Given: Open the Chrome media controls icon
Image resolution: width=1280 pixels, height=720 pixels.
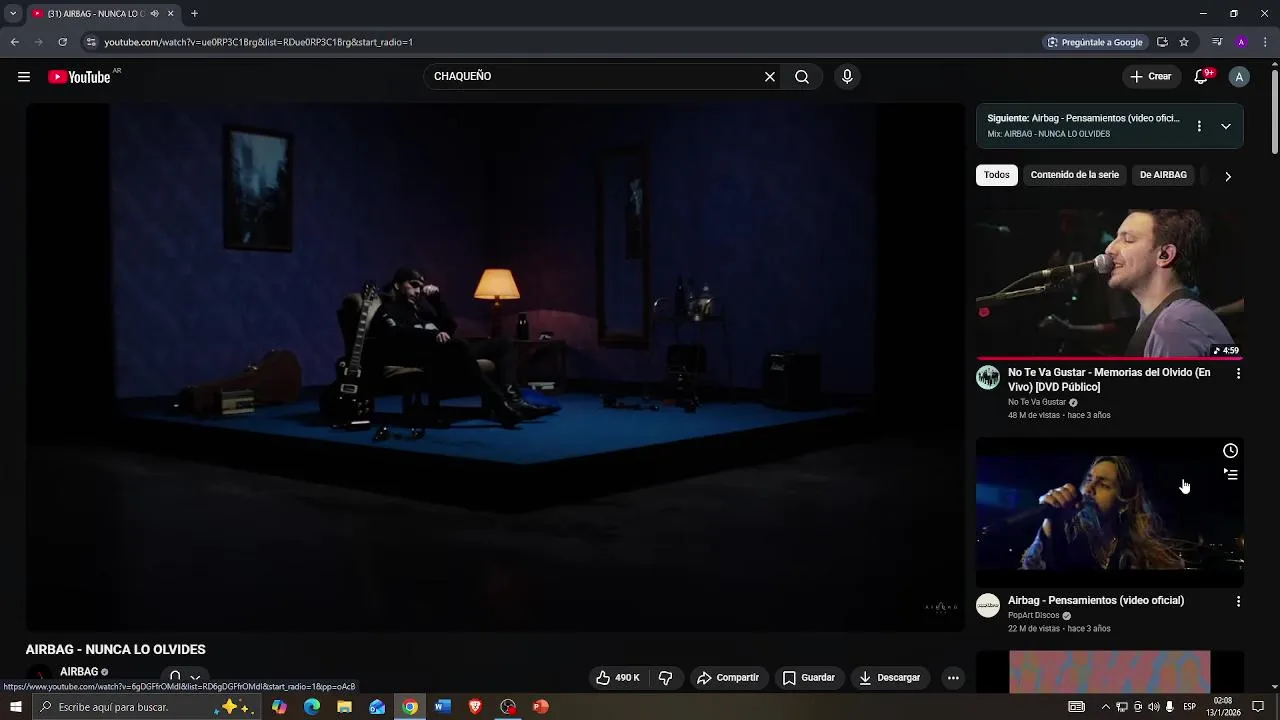Looking at the screenshot, I should [x=1217, y=42].
